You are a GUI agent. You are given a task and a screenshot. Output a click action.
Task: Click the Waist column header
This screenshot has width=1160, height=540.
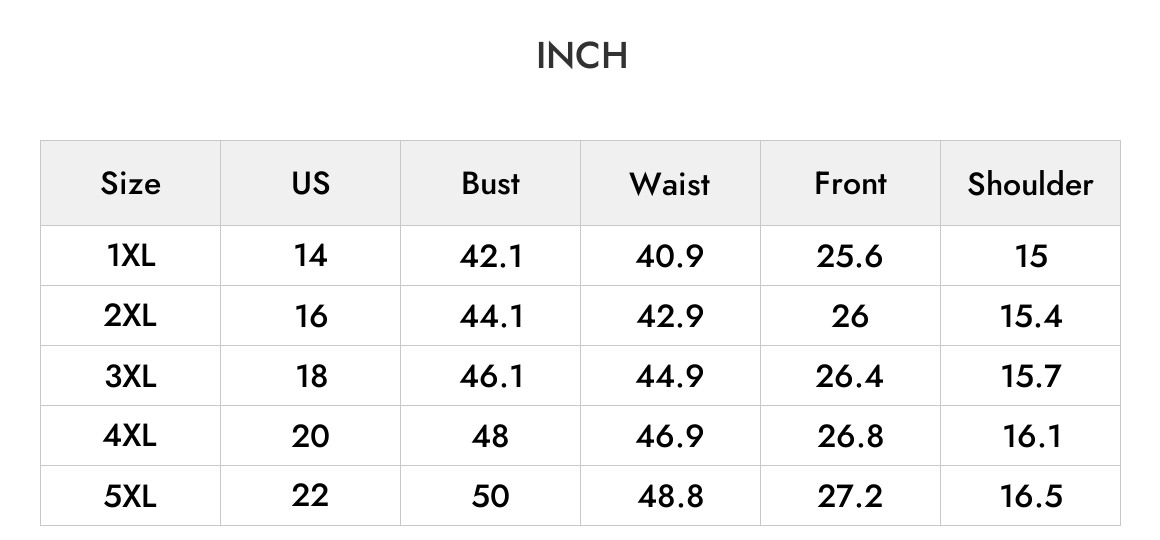tap(670, 183)
